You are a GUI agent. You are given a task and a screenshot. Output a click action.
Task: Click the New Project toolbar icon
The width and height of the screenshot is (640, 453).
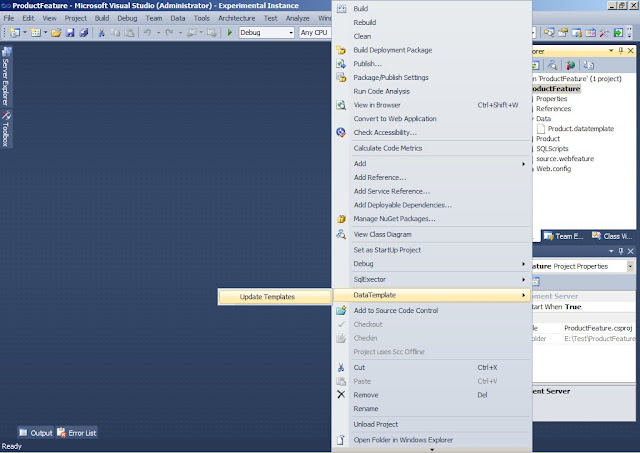15,33
